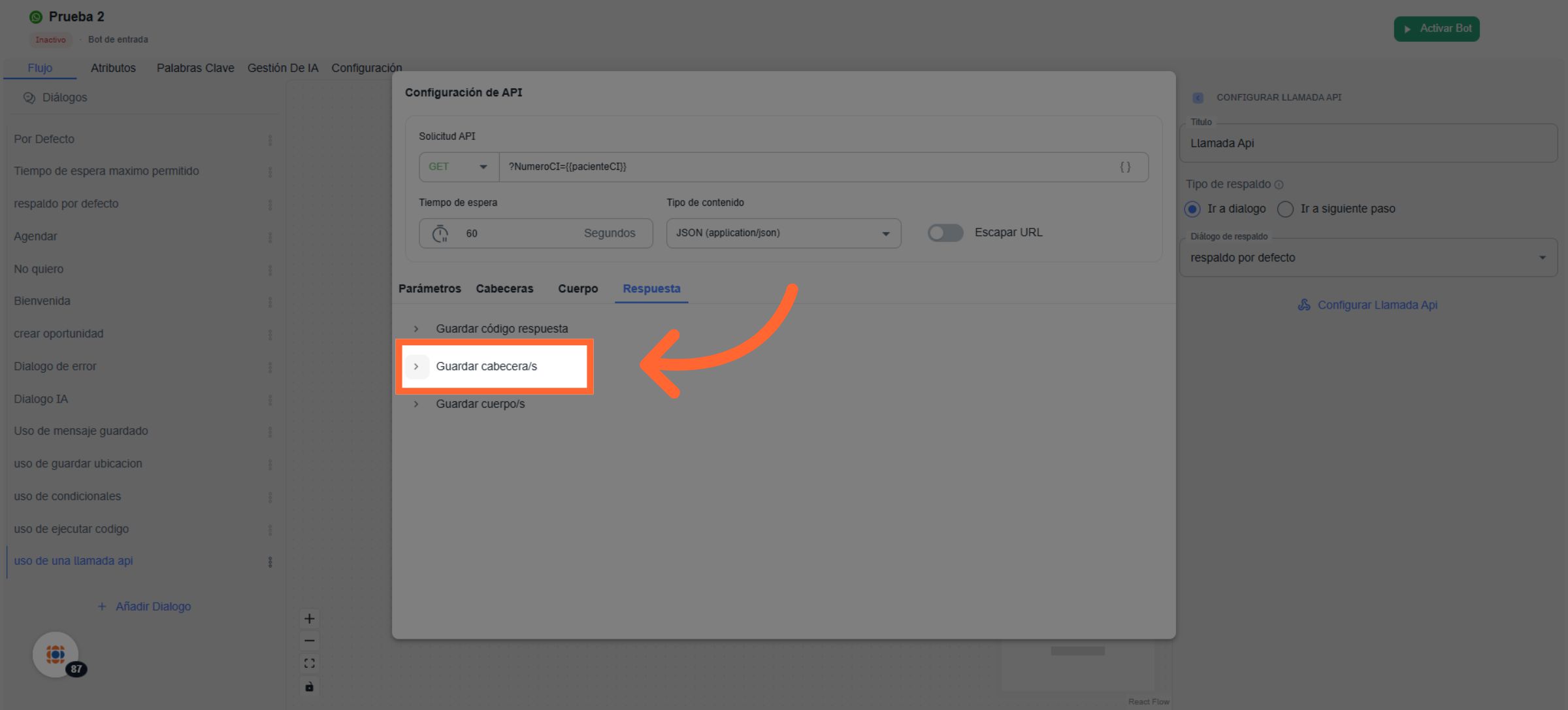Viewport: 1568px width, 710px height.
Task: Click the canvas zoom out minus icon
Action: click(310, 641)
